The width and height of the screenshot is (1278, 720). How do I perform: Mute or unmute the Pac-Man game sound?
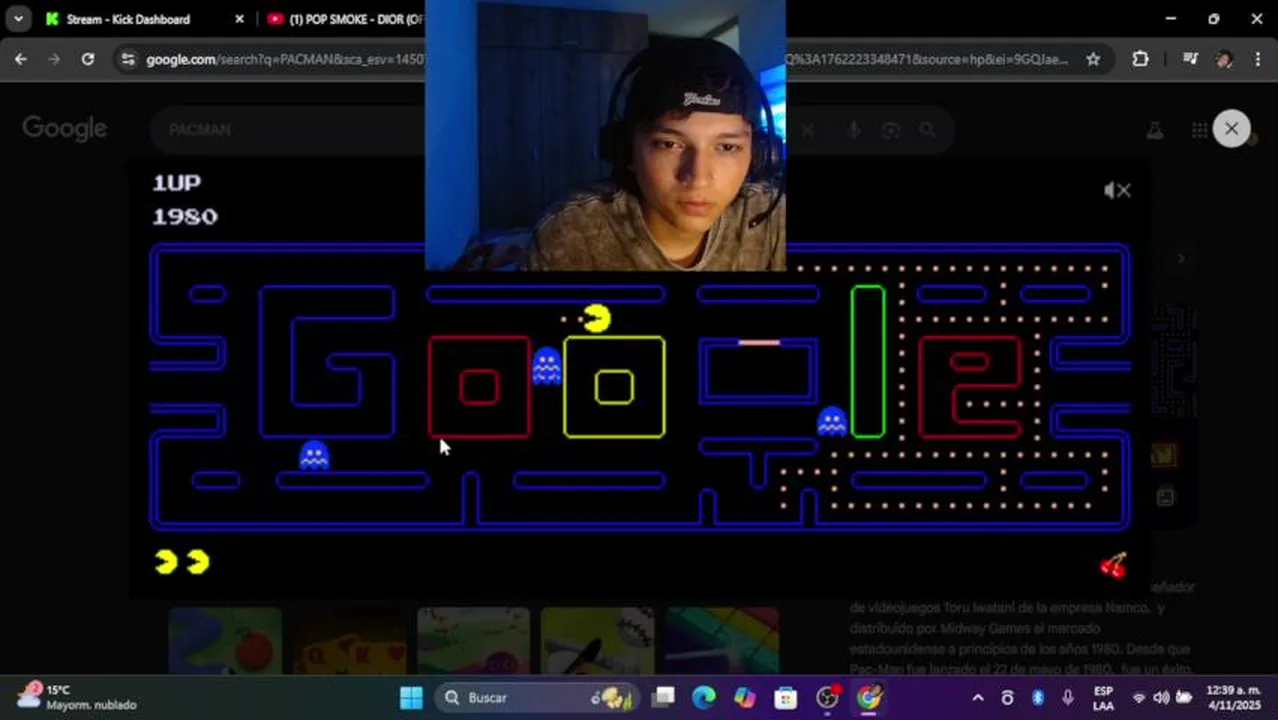tap(1117, 190)
